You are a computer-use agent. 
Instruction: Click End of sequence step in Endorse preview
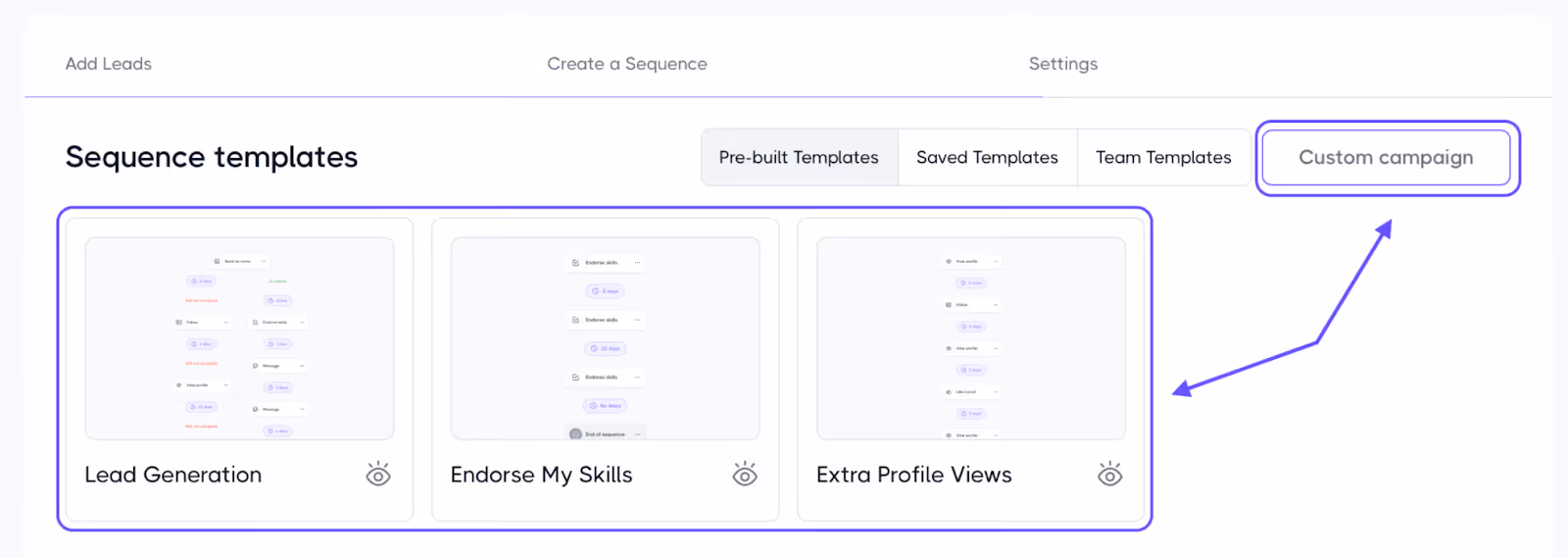[605, 433]
